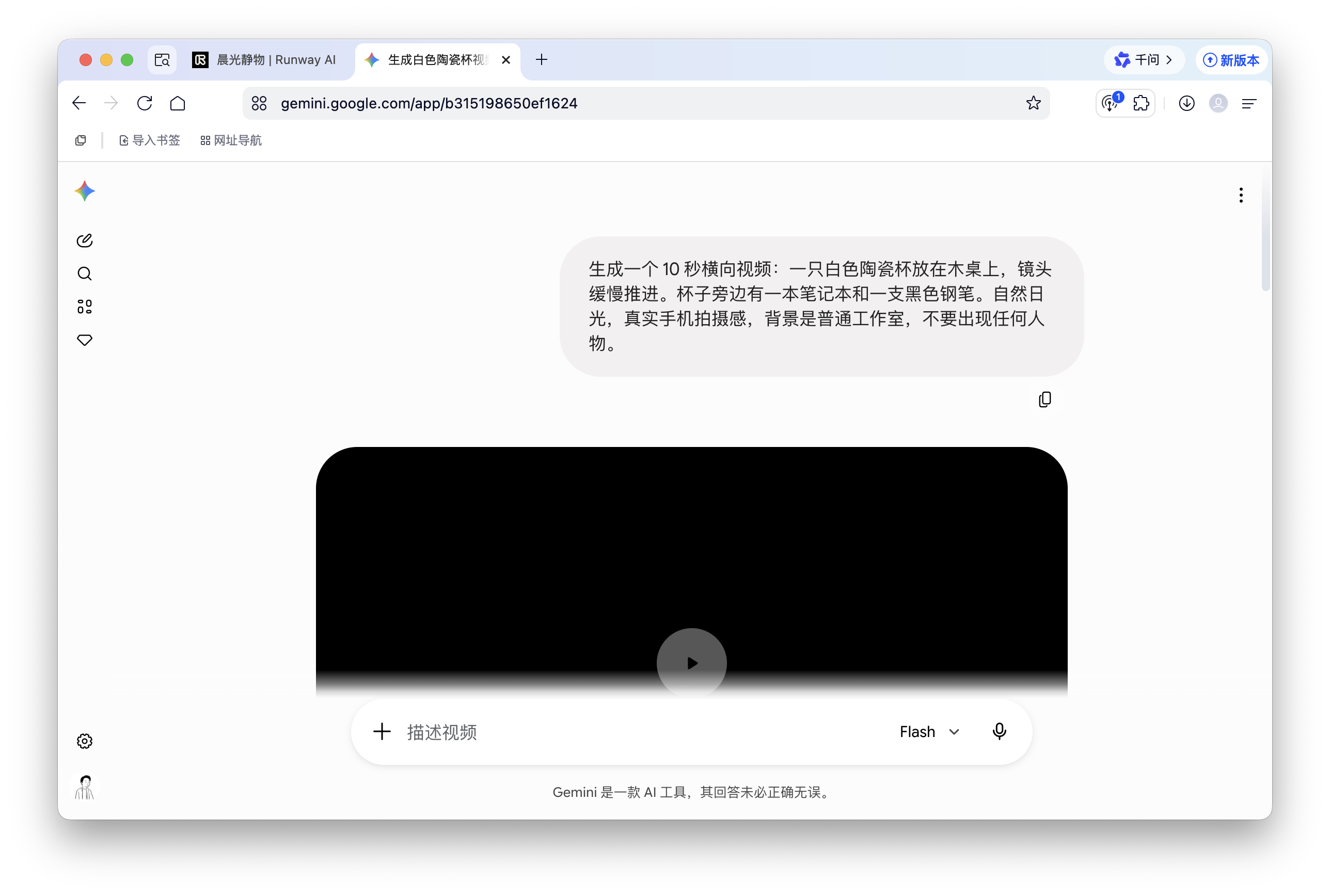
Task: Open the three-dot conversation menu
Action: pyautogui.click(x=1241, y=196)
